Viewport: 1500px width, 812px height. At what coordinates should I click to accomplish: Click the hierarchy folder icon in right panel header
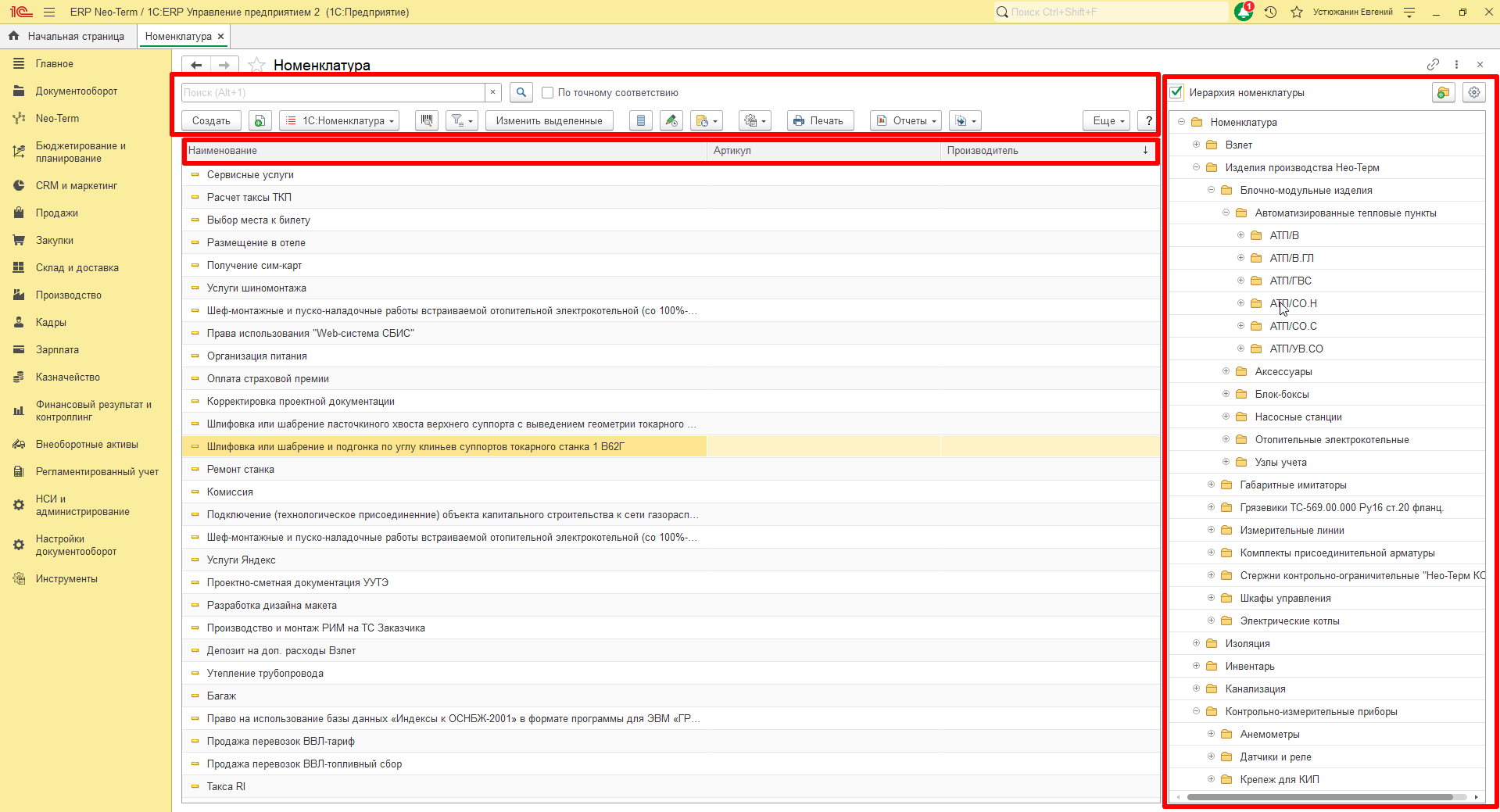[1443, 92]
